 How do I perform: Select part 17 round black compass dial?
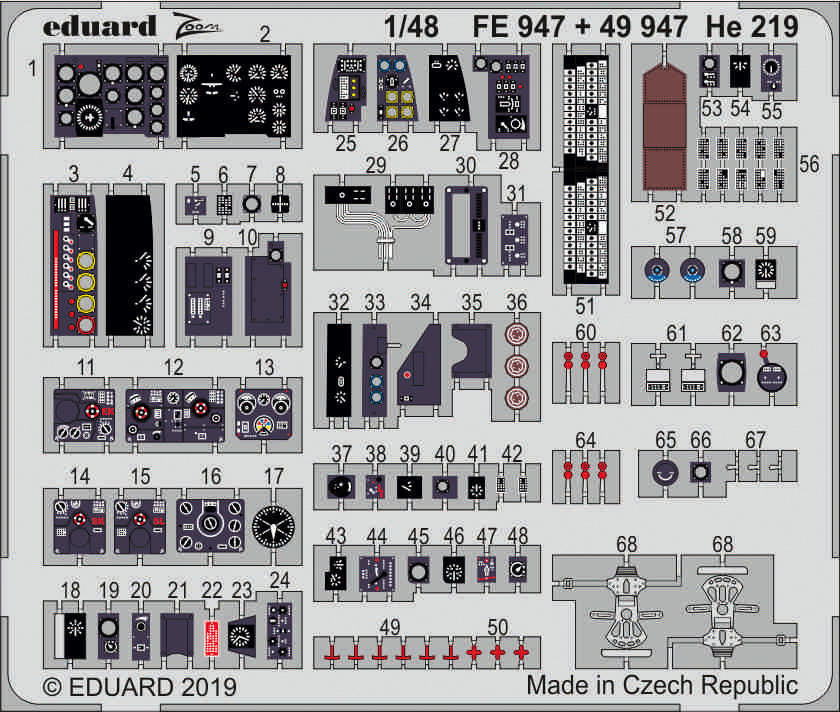tap(273, 527)
